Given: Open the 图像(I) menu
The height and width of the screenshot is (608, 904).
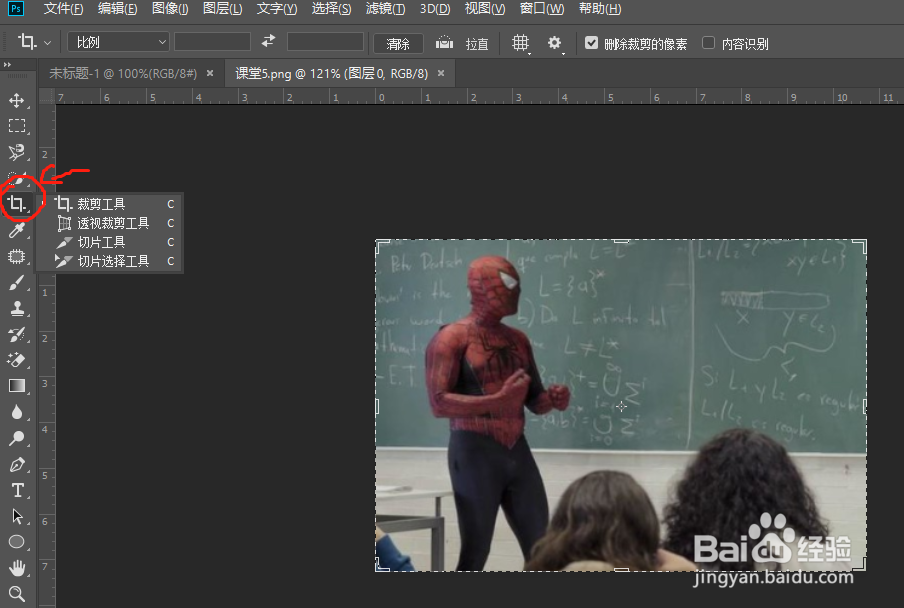Looking at the screenshot, I should click(x=170, y=9).
